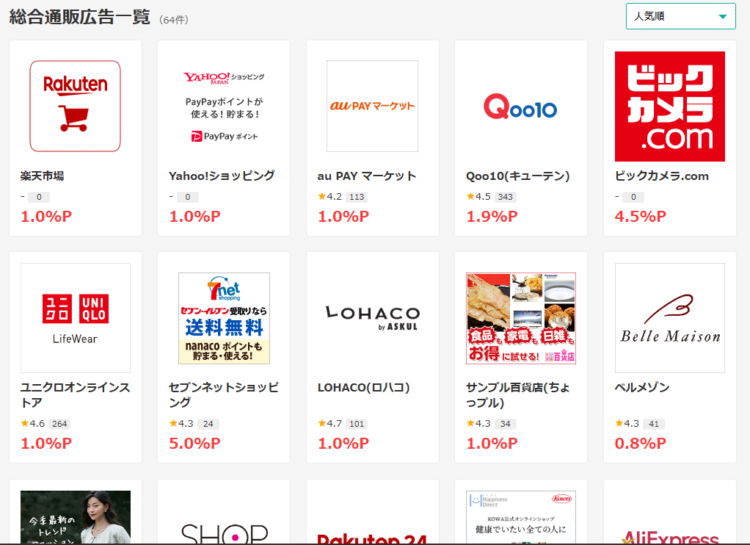Click the 24 review count badge

(208, 424)
